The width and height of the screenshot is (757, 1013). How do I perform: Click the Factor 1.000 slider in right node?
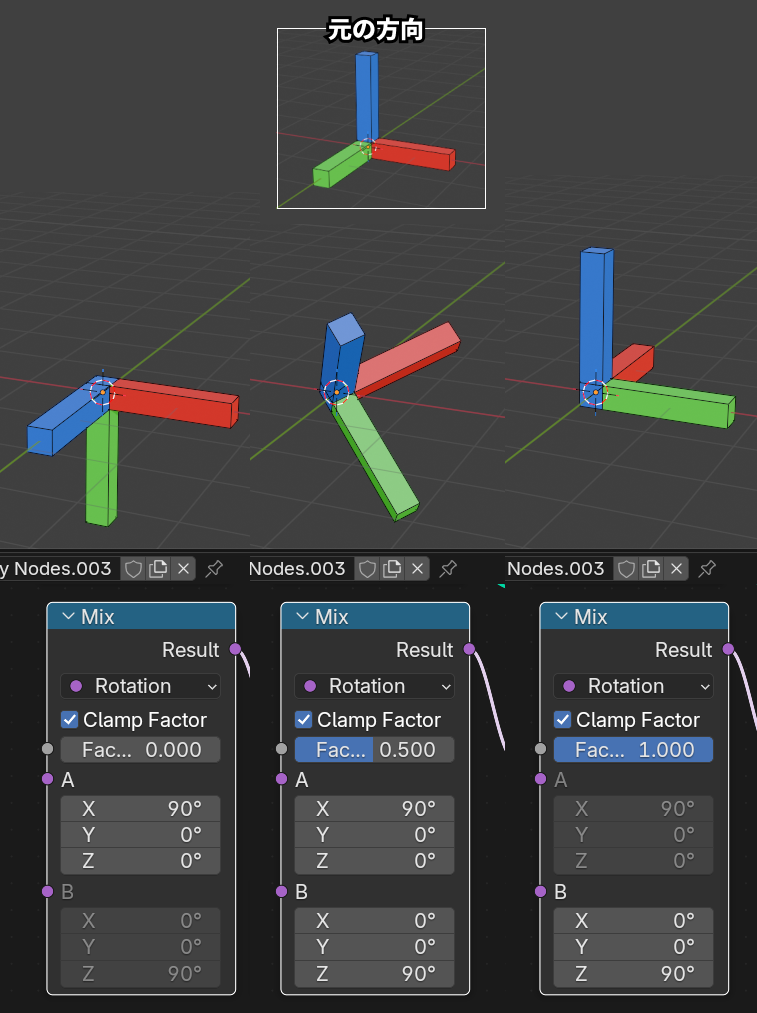click(633, 750)
